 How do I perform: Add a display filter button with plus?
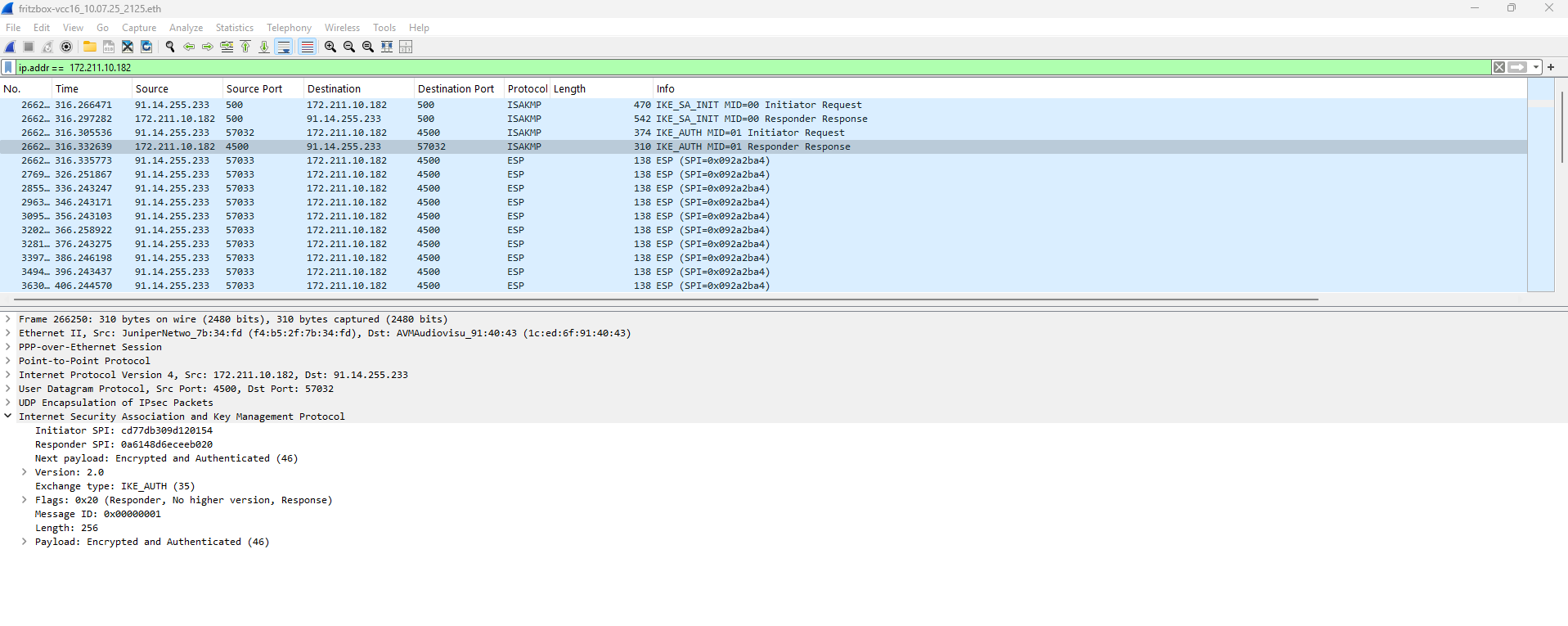click(1551, 67)
